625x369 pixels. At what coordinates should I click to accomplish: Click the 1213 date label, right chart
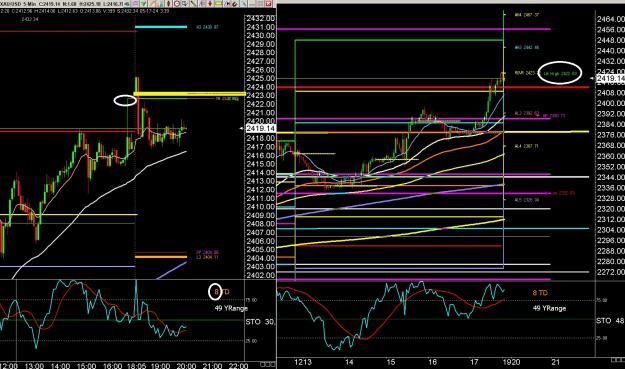tap(303, 362)
